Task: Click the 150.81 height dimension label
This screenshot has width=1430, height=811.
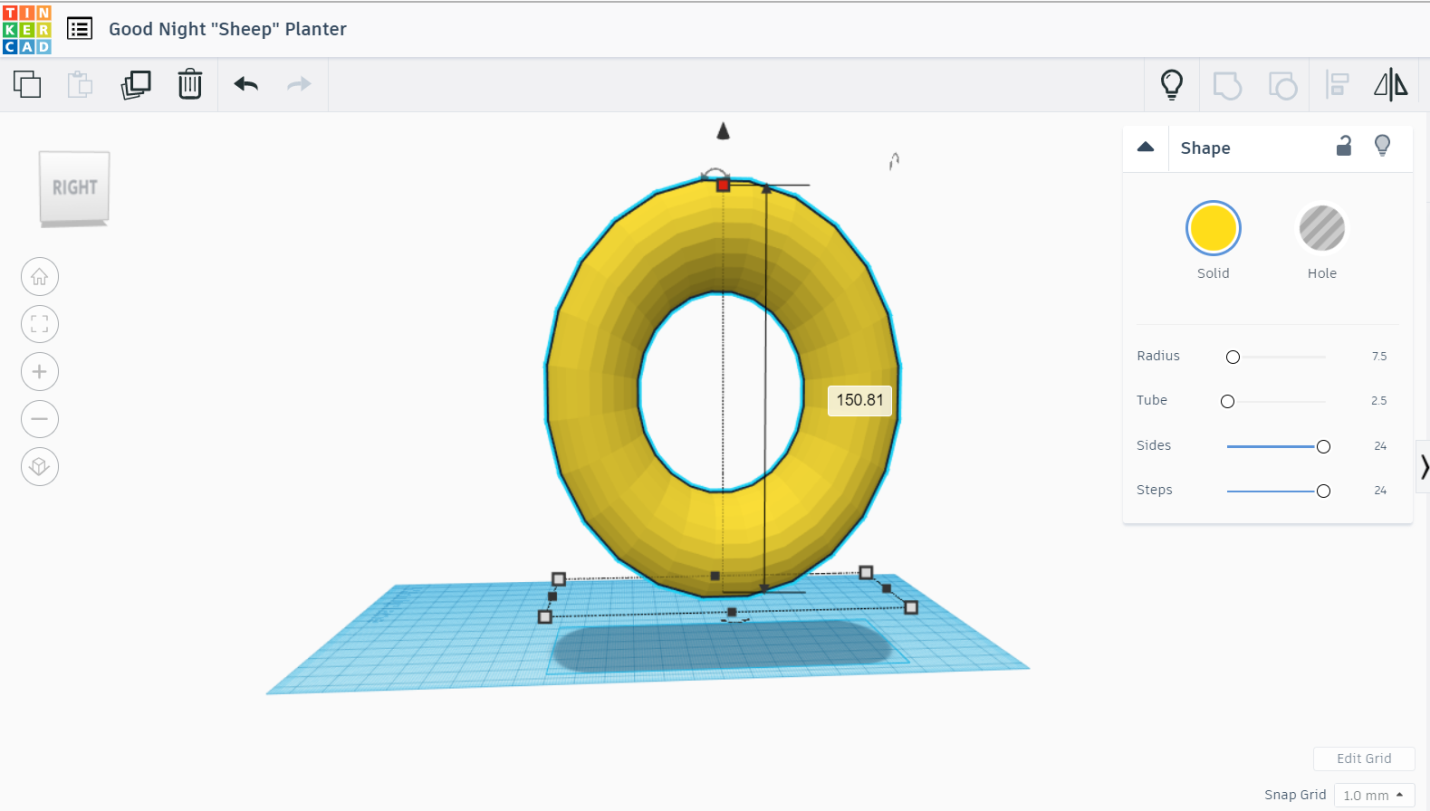Action: point(860,401)
